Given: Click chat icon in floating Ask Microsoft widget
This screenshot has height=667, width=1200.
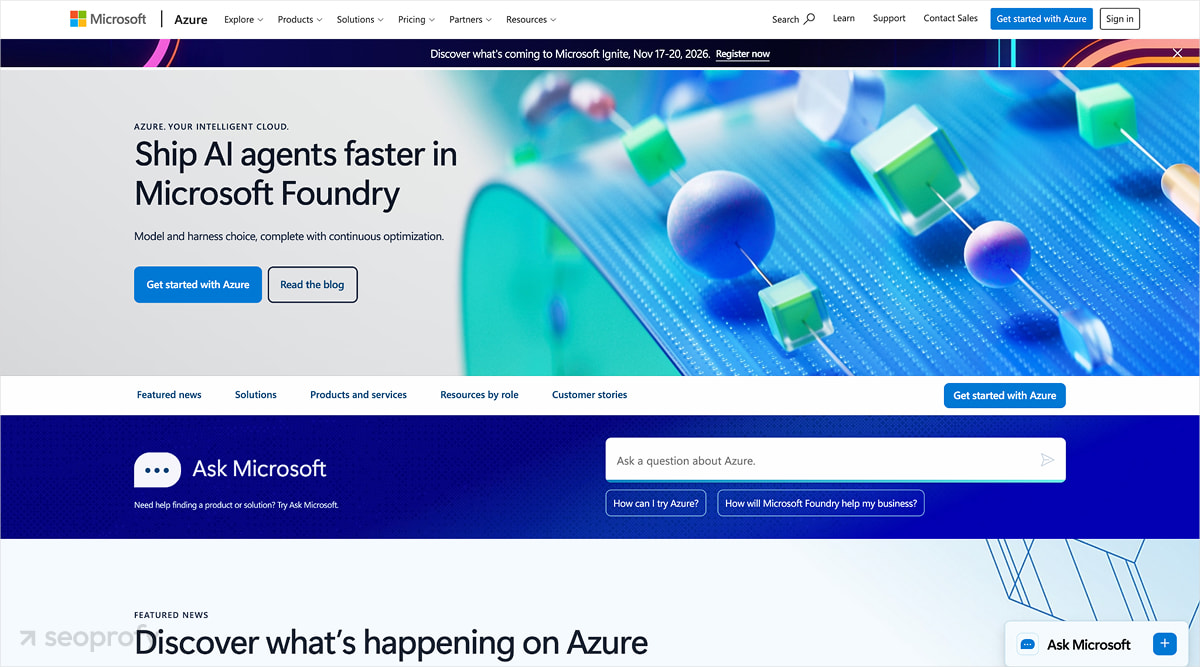Looking at the screenshot, I should tap(1027, 645).
